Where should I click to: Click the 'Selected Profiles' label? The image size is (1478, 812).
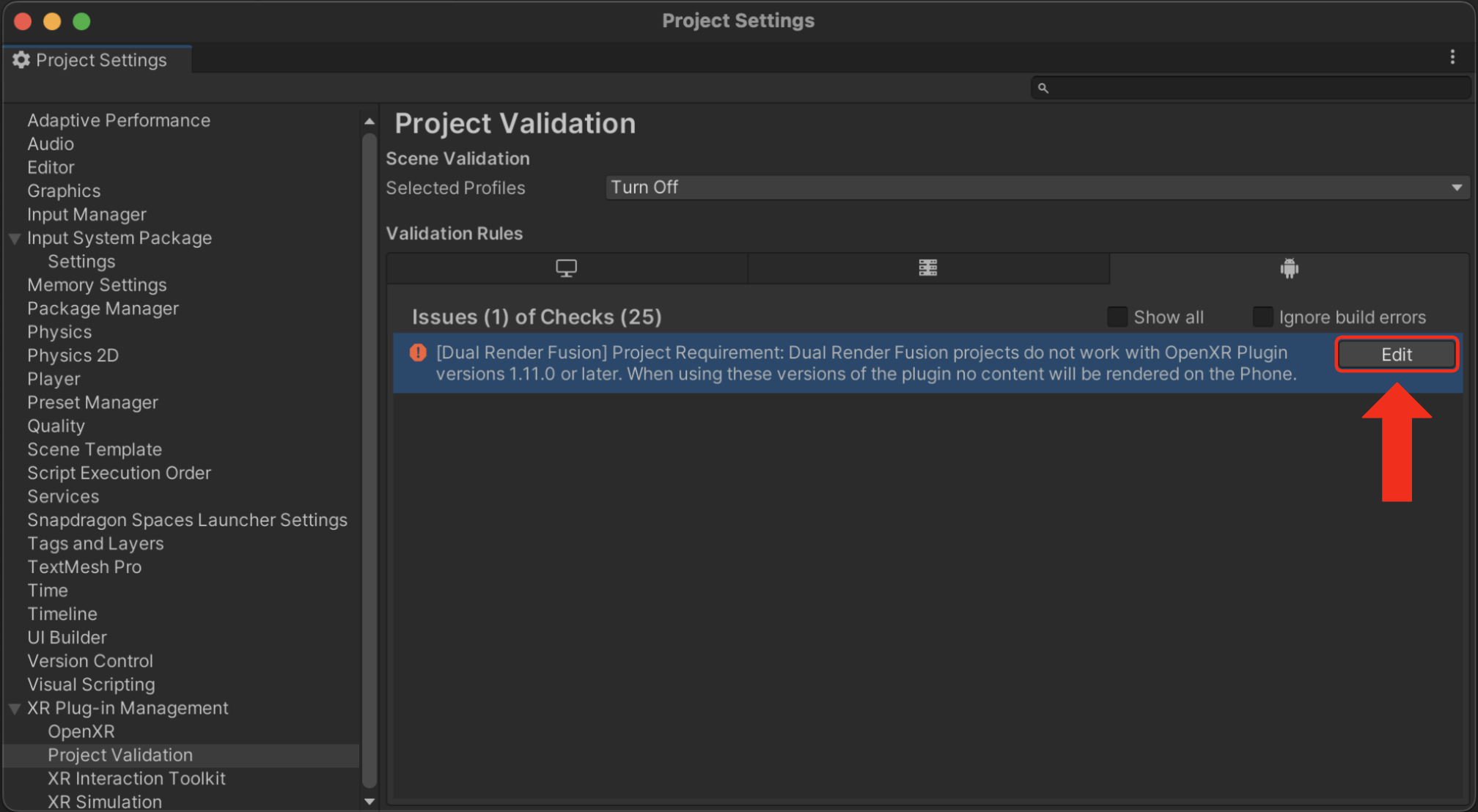coord(455,188)
